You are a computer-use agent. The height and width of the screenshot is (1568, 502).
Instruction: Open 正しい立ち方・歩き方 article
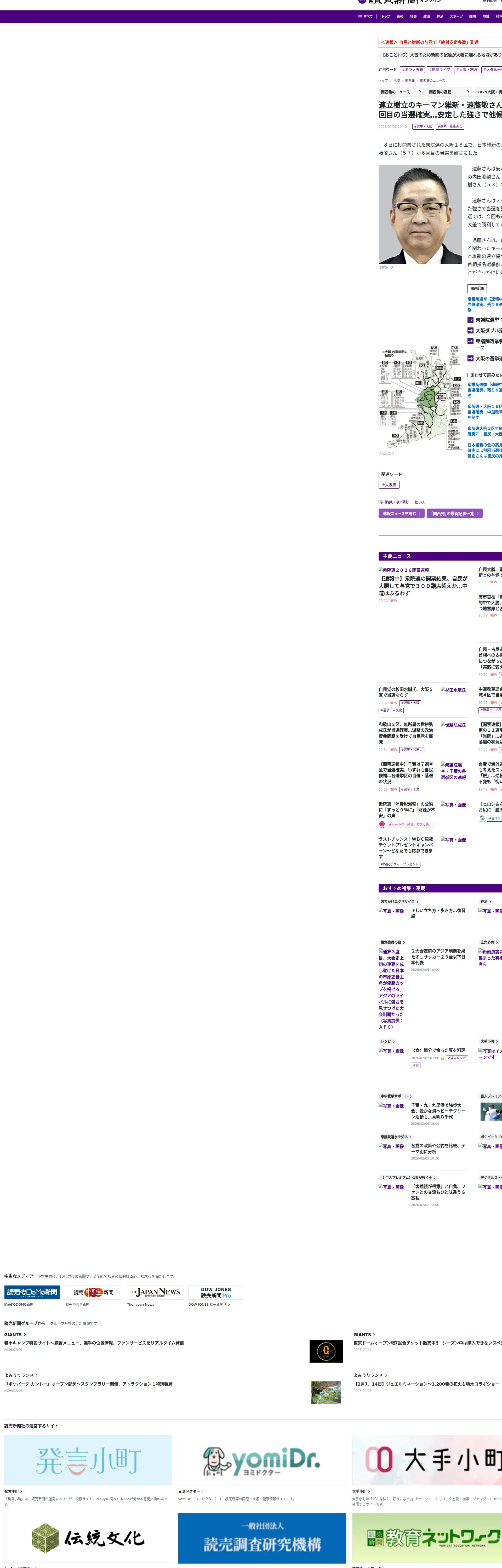point(438,913)
